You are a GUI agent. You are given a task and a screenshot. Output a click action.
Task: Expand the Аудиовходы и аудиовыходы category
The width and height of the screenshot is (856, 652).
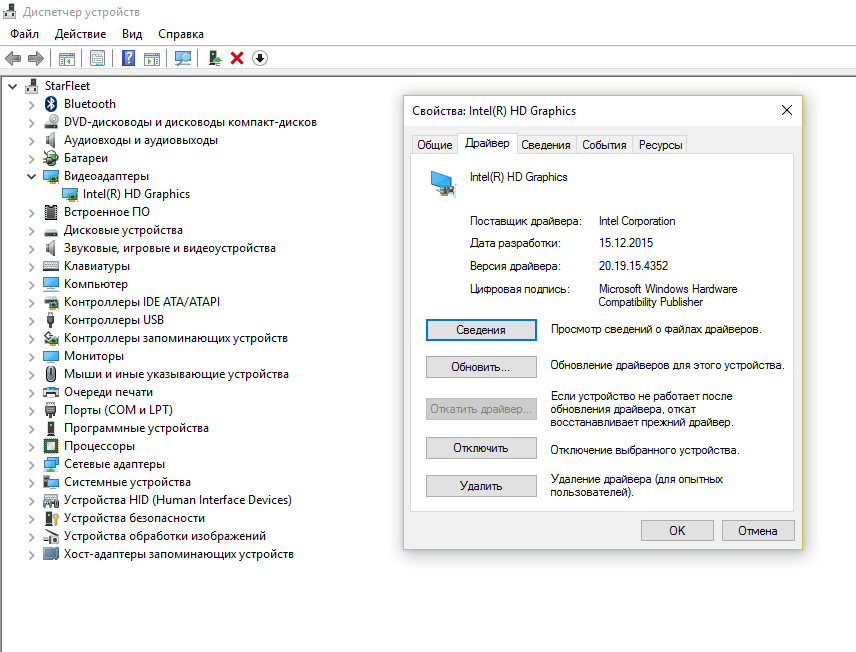point(32,140)
